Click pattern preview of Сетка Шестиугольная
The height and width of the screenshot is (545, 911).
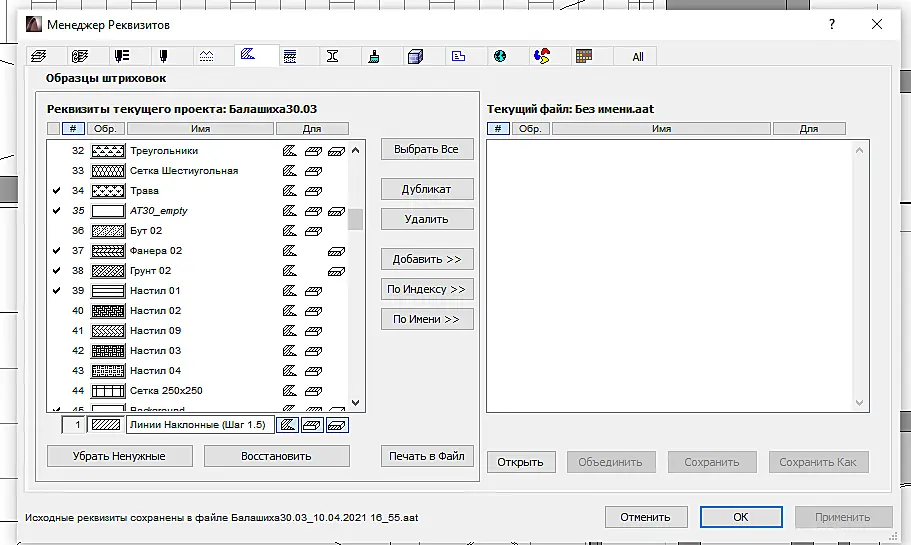[x=108, y=171]
